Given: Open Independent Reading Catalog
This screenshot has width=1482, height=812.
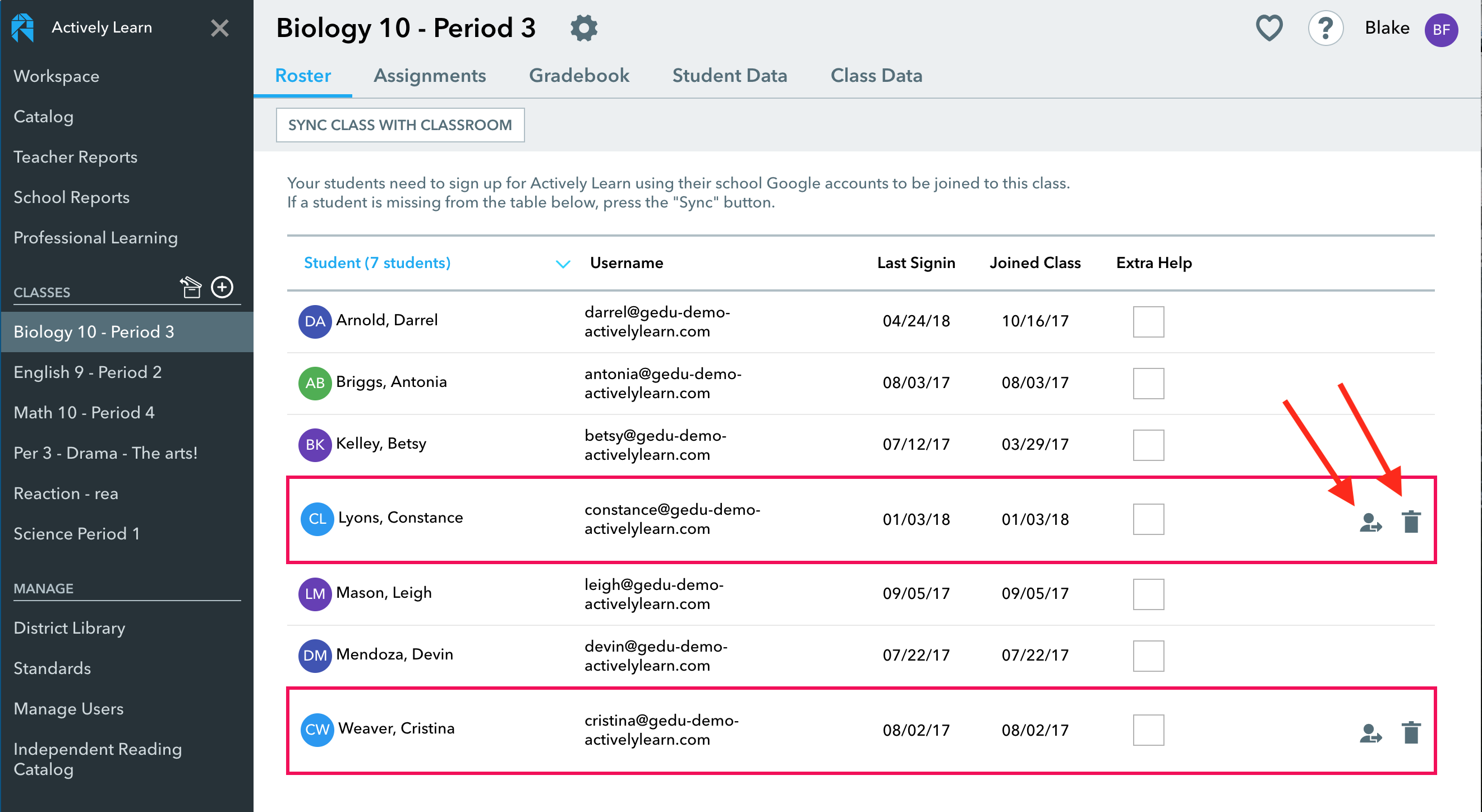Looking at the screenshot, I should (x=97, y=759).
